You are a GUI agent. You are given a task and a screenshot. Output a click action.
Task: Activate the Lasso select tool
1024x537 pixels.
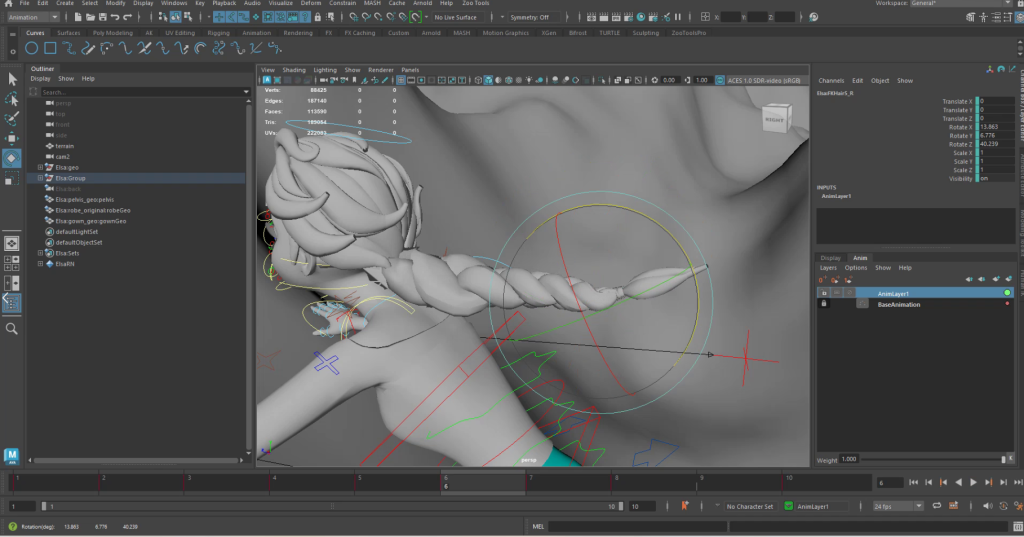pyautogui.click(x=12, y=99)
